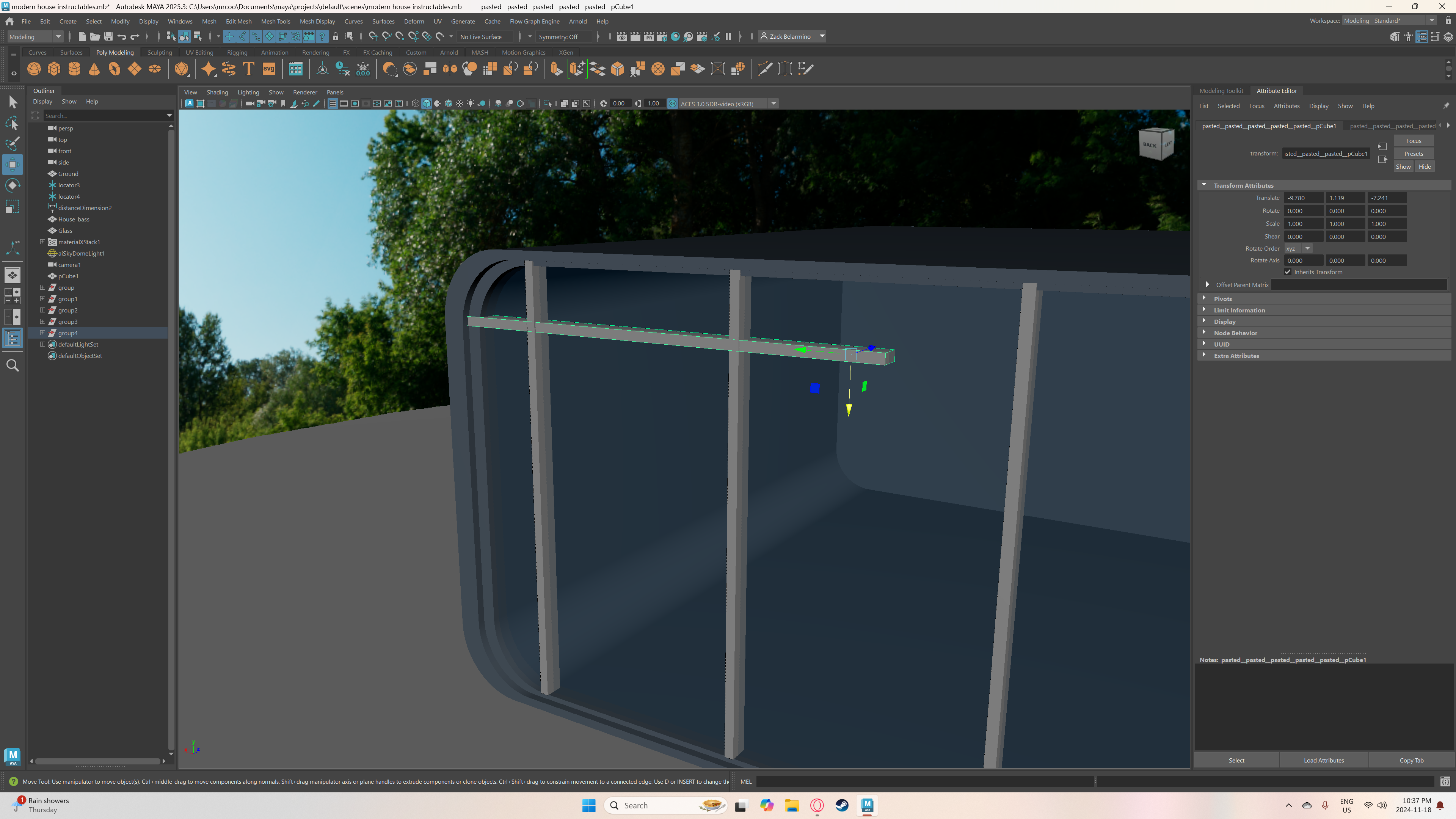
Task: Switch to the UV Editing shelf tab
Action: (x=199, y=53)
